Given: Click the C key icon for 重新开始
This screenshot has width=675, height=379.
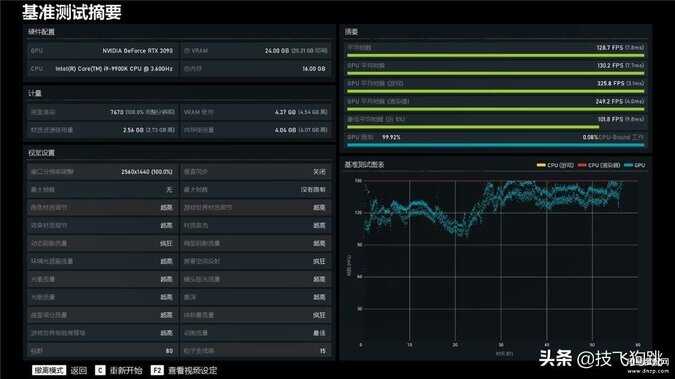Looking at the screenshot, I should coord(100,370).
